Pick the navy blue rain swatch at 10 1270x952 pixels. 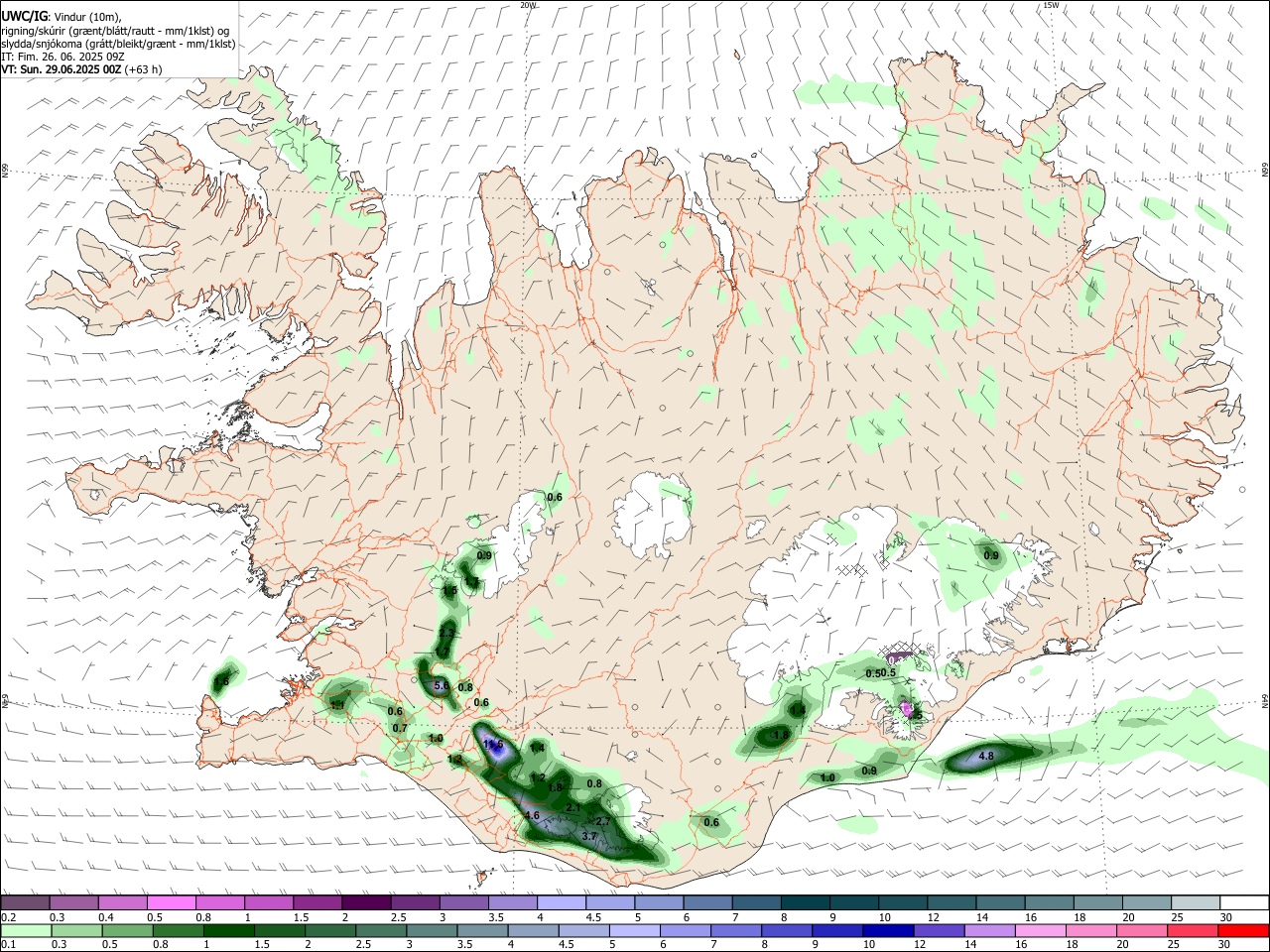[889, 931]
